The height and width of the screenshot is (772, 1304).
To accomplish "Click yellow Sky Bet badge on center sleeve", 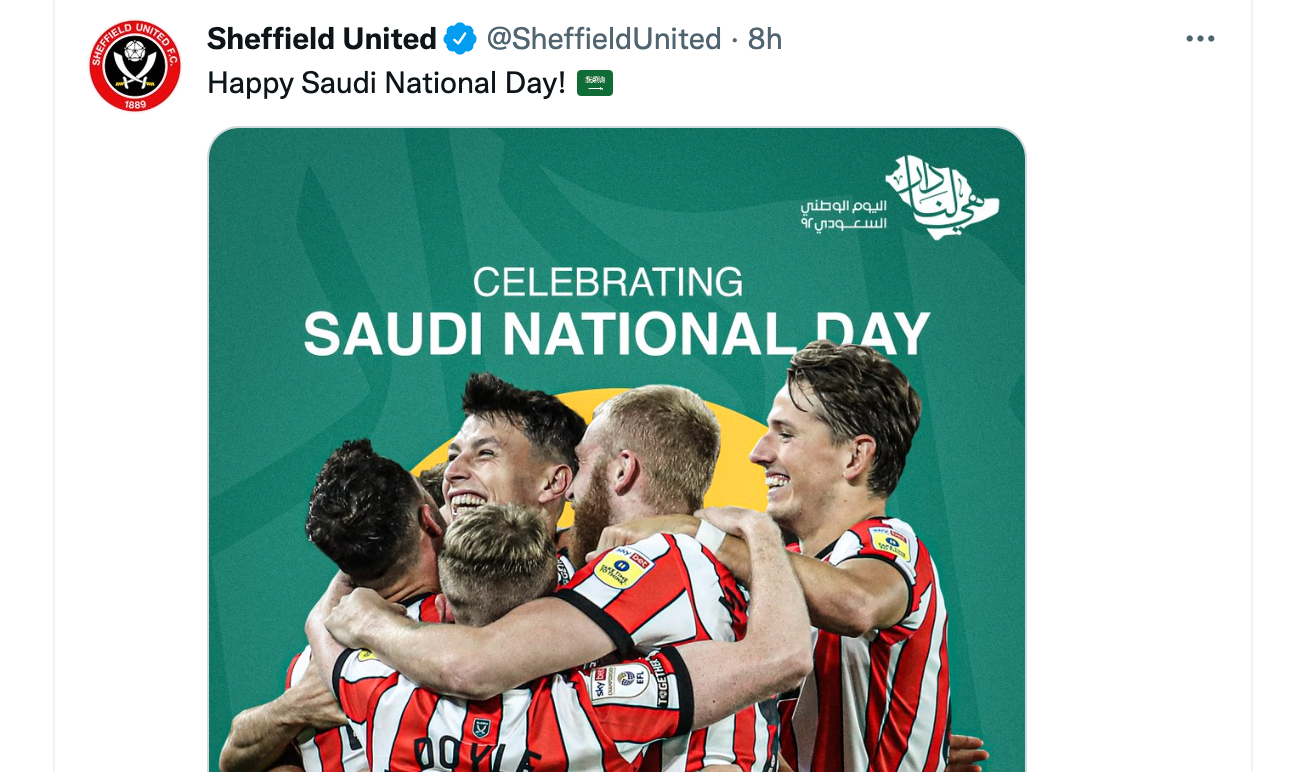I will (623, 567).
